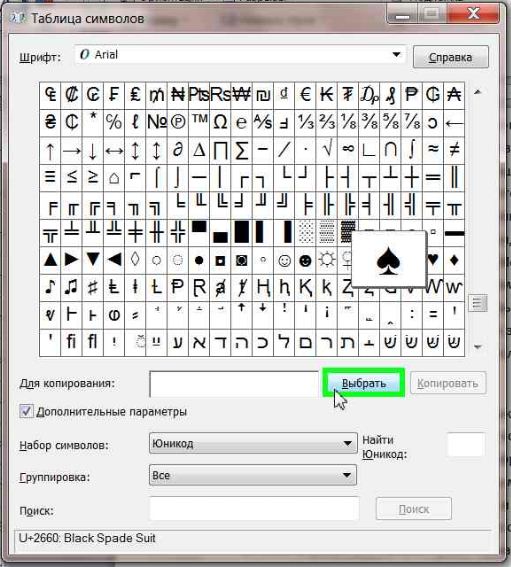Click the character grid scrollbar thumb
This screenshot has width=511, height=567.
(477, 303)
